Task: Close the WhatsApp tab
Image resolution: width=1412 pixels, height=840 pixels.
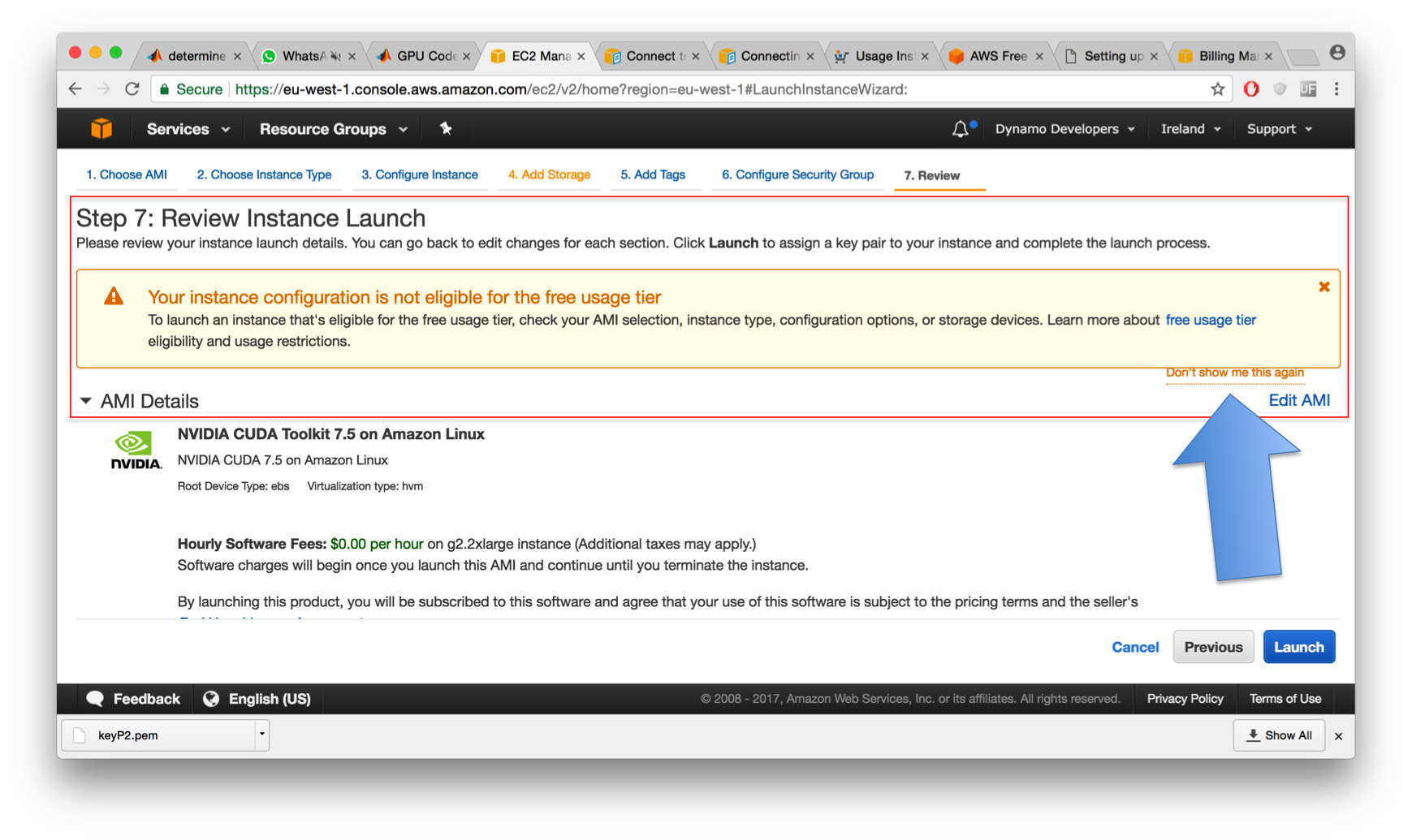Action: (352, 56)
